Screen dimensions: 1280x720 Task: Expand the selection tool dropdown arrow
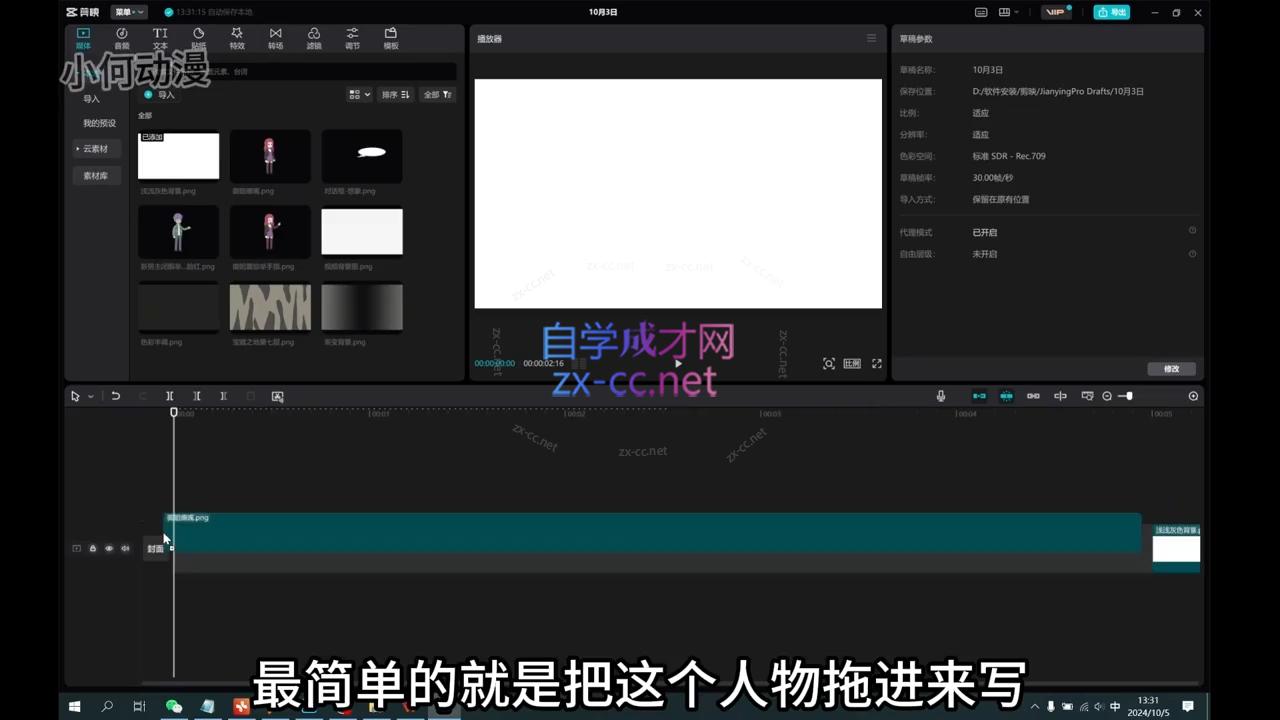(90, 397)
